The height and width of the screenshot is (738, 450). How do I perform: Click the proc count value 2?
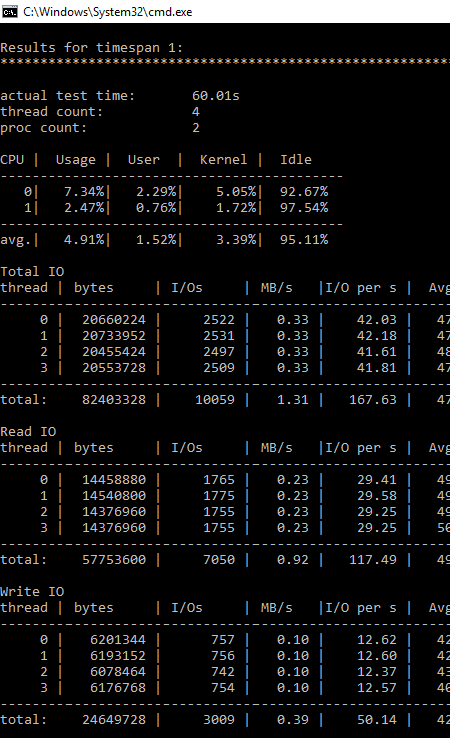196,128
